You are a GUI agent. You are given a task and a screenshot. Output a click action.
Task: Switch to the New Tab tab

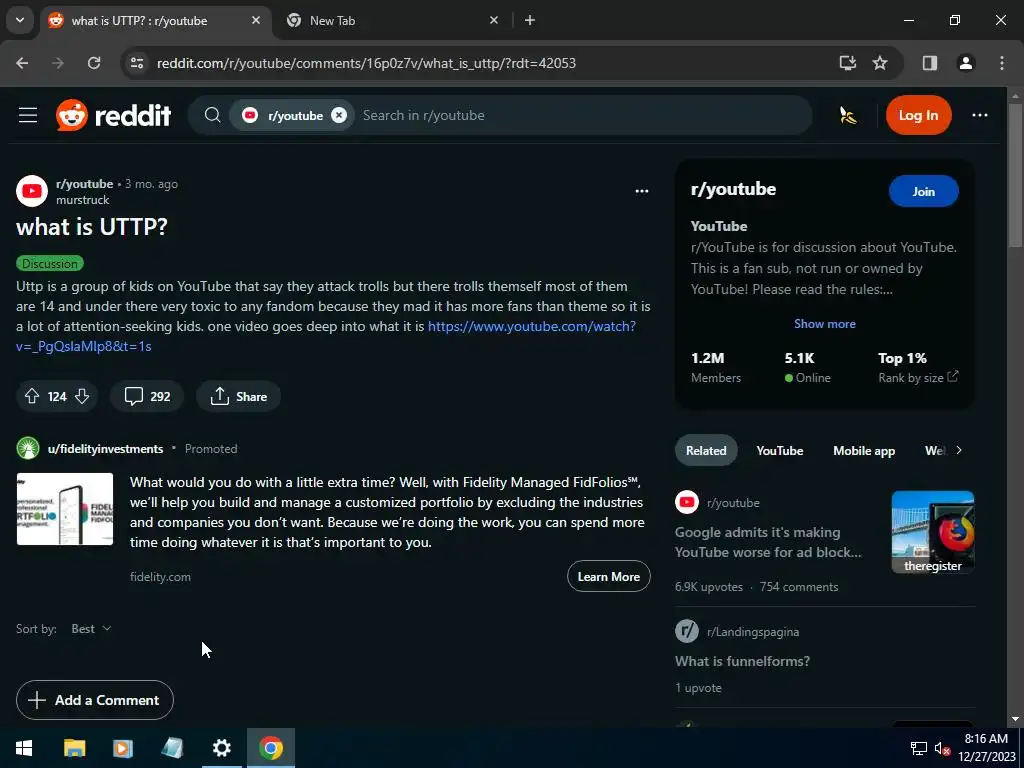click(392, 21)
